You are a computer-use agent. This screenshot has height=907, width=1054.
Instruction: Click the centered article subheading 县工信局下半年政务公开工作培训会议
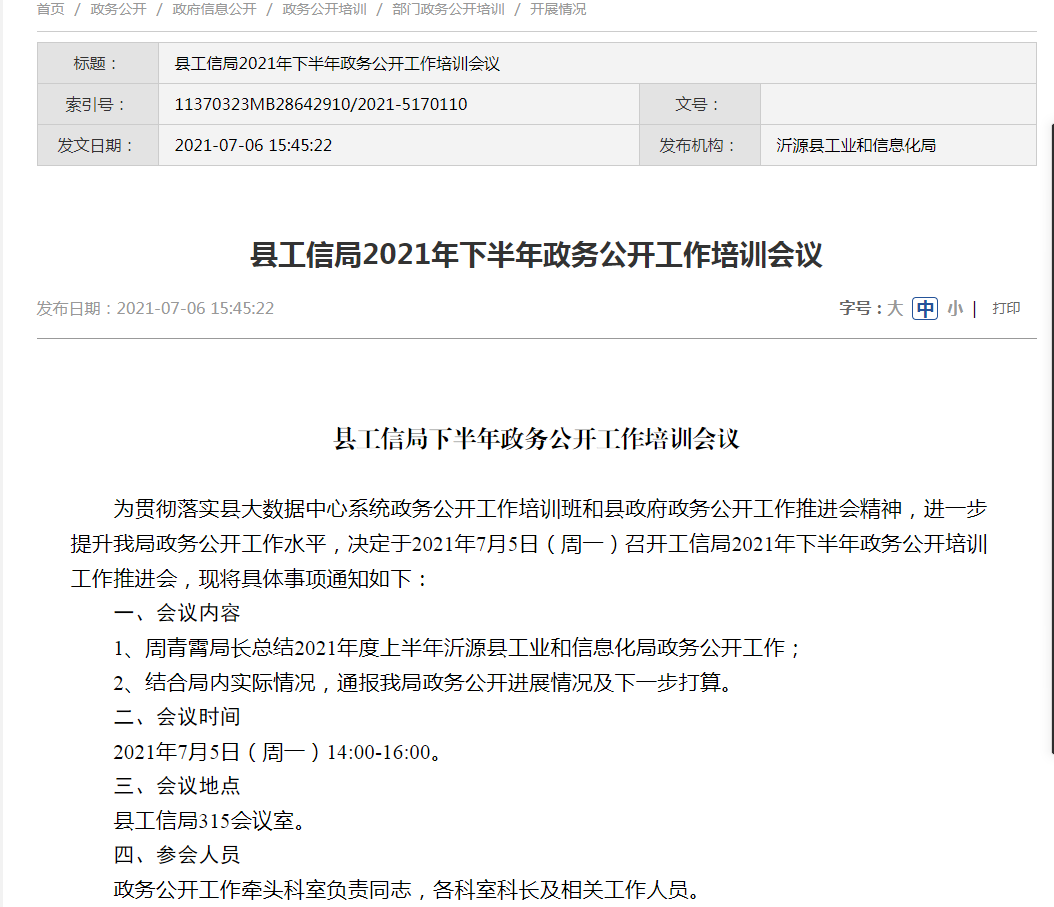tap(536, 439)
